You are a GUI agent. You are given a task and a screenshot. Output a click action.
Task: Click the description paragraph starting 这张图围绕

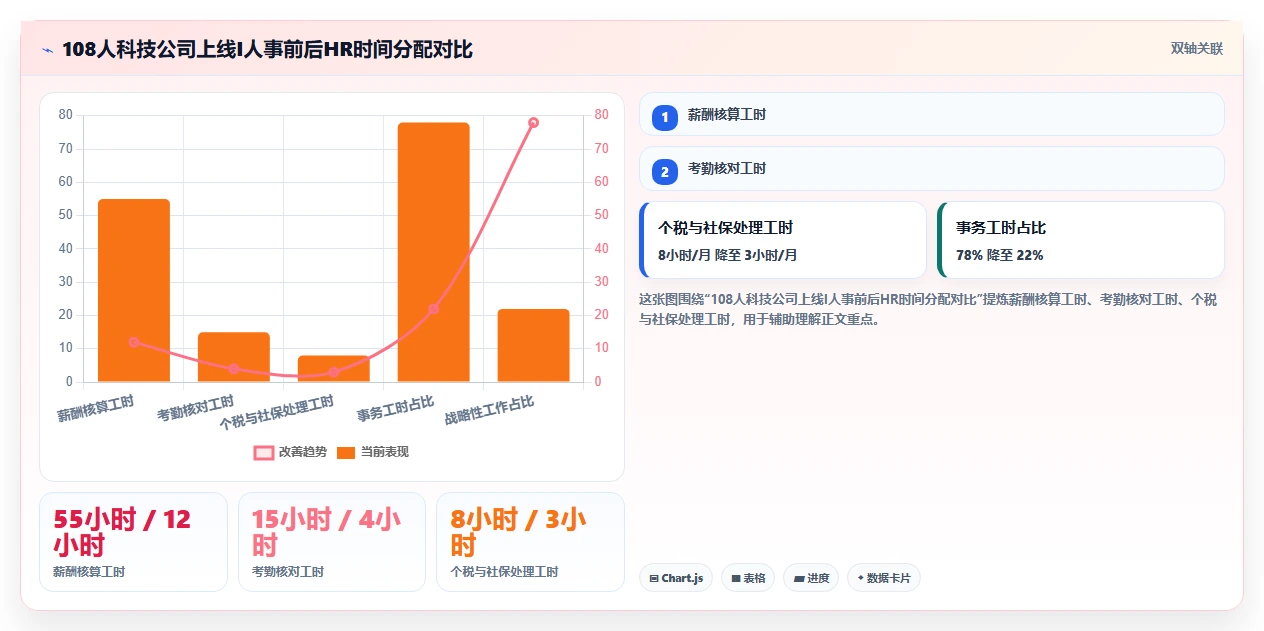point(928,310)
